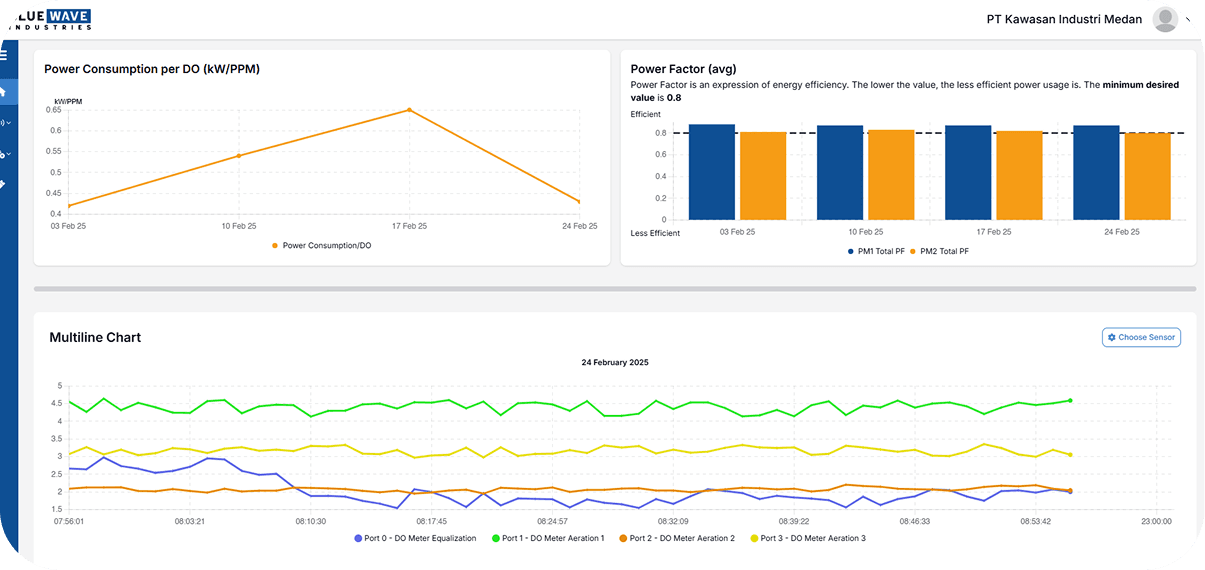The width and height of the screenshot is (1205, 570).
Task: Toggle Port 1 - DO Meter Aeration 1 series
Action: [x=552, y=538]
